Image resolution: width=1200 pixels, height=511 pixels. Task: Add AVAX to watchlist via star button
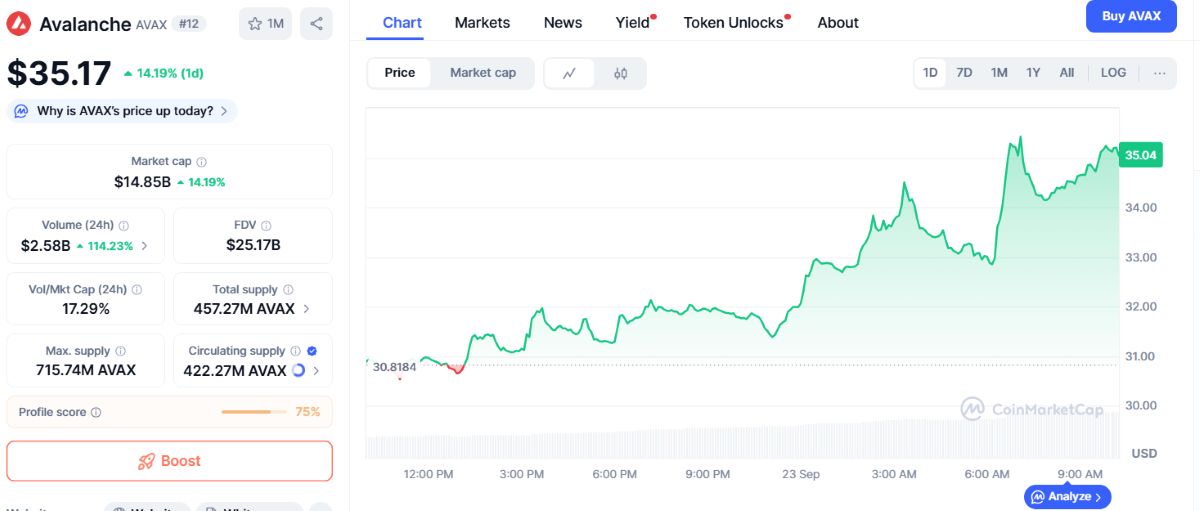pos(265,24)
